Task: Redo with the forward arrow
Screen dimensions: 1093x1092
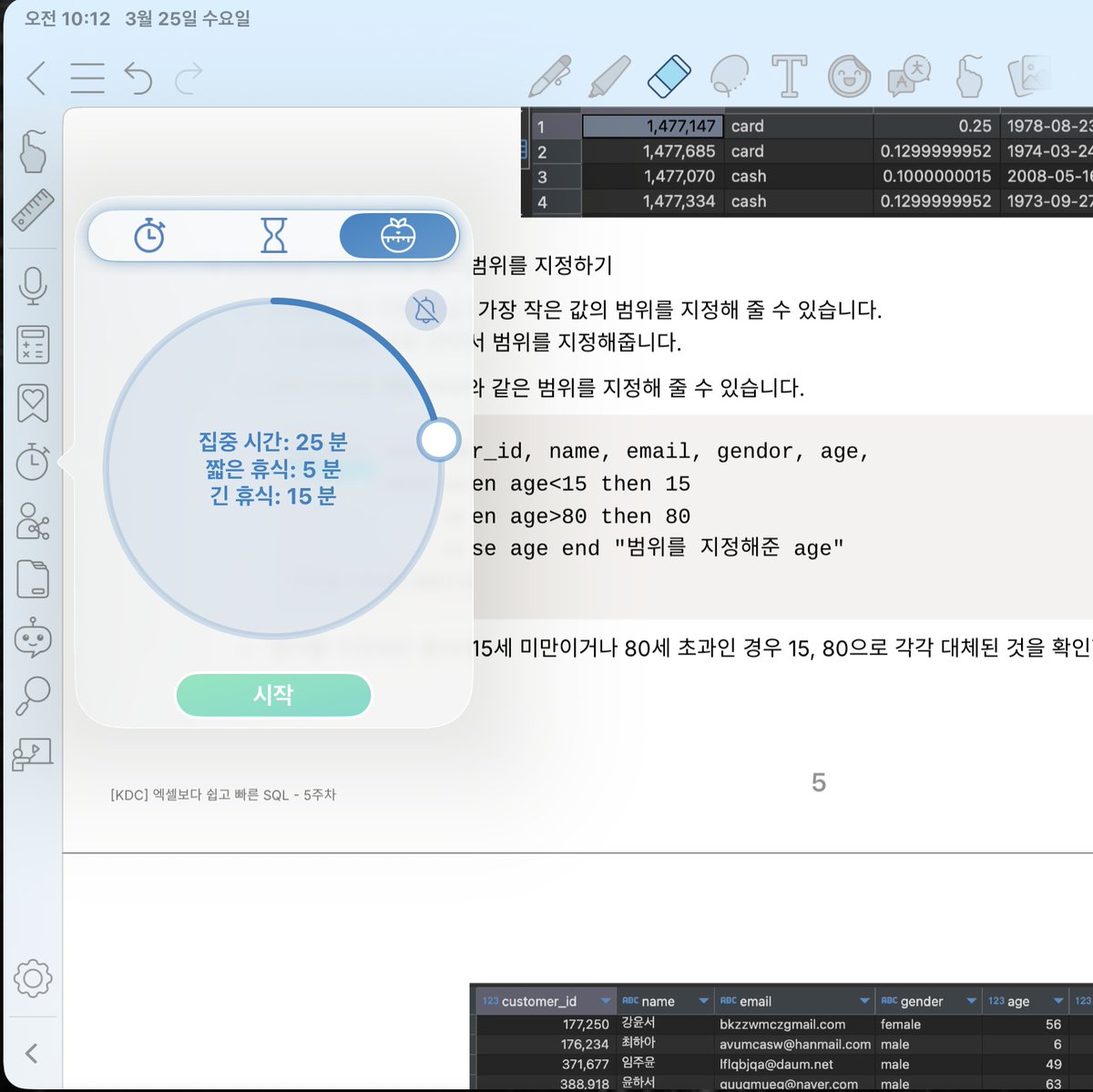Action: 189,78
